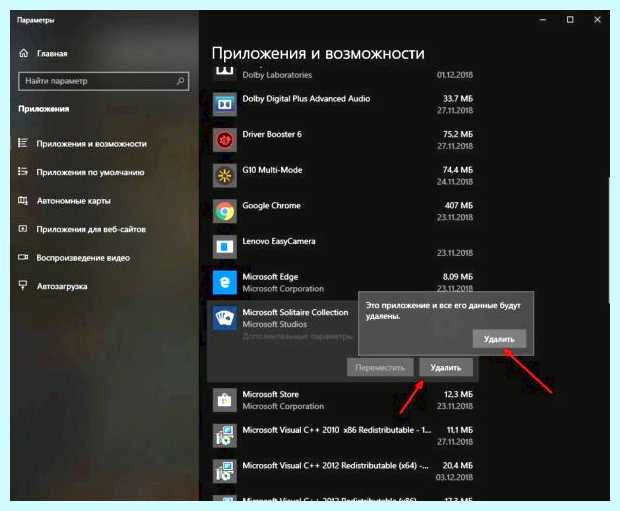
Task: Click the Lenovo EasyCamera app icon
Action: pos(225,247)
